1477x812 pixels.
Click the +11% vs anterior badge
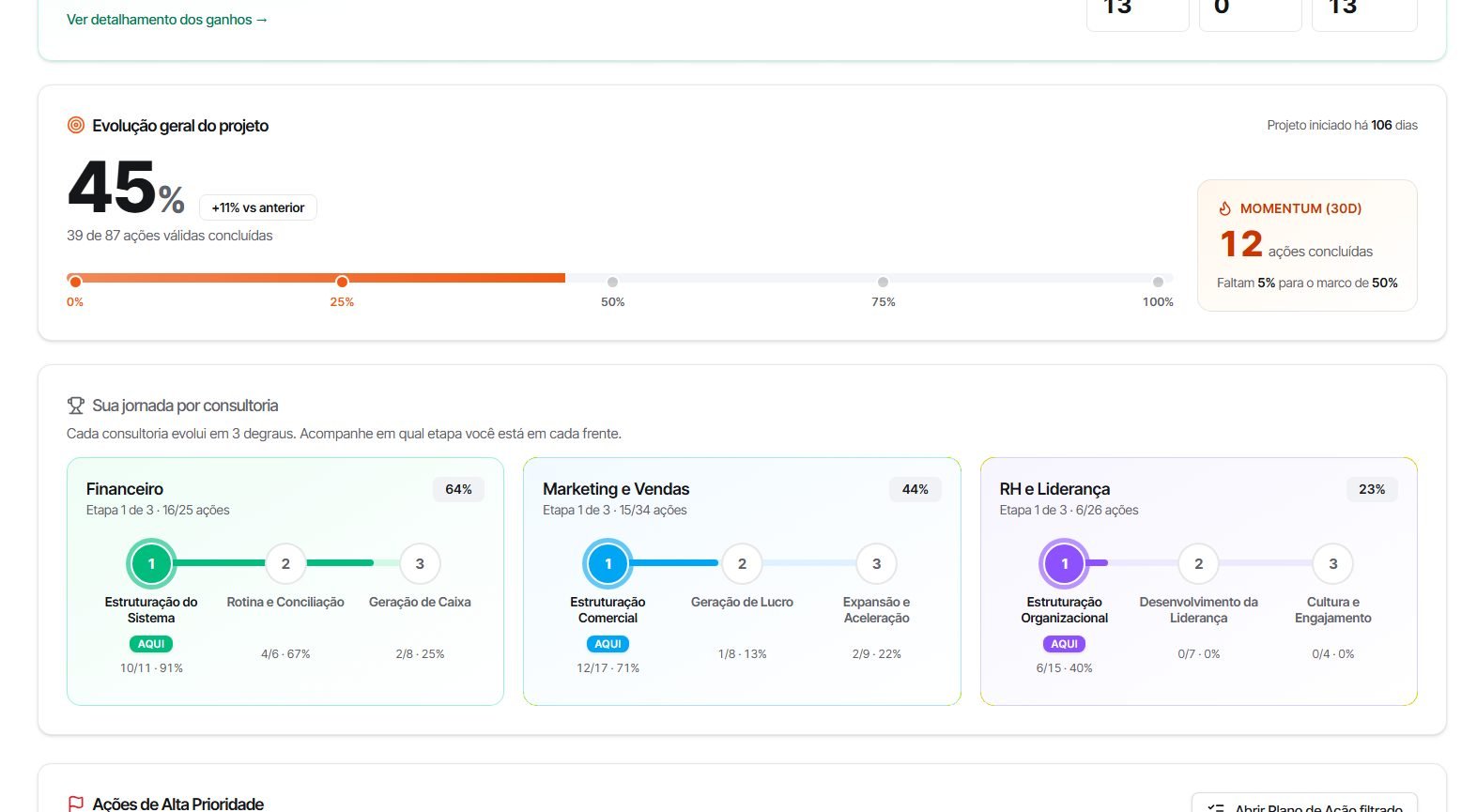tap(258, 207)
